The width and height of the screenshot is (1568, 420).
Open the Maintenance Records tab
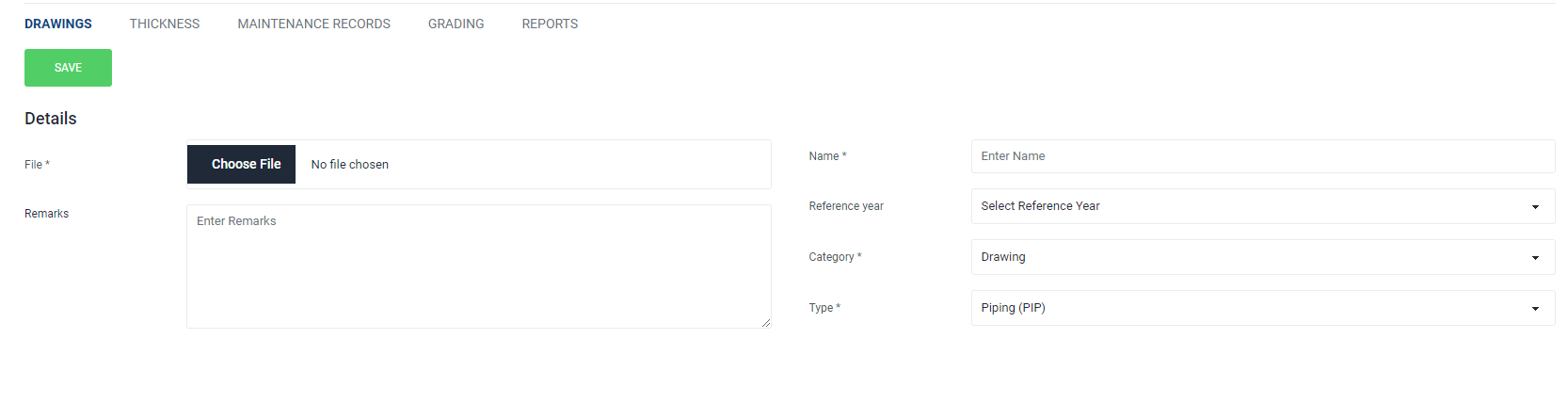[x=313, y=24]
